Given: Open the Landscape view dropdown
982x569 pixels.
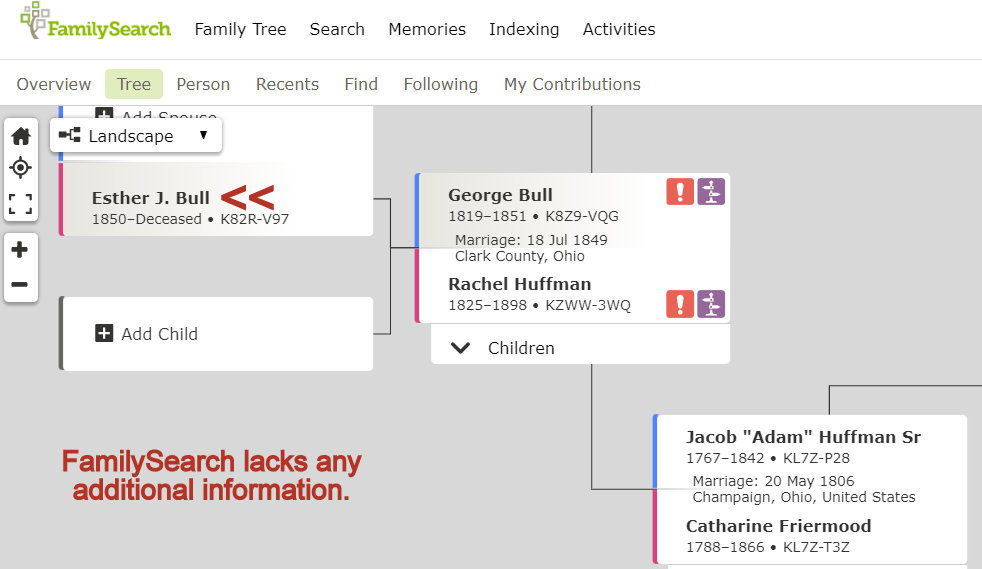Looking at the screenshot, I should tap(135, 136).
